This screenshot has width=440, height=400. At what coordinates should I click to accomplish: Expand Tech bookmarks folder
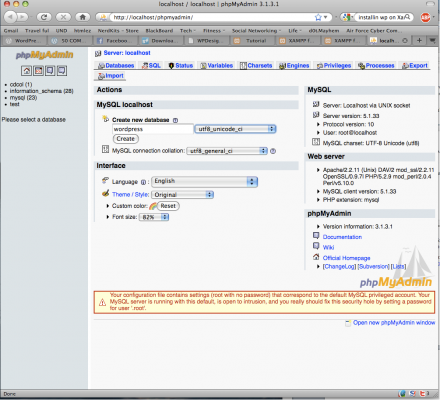[x=188, y=31]
